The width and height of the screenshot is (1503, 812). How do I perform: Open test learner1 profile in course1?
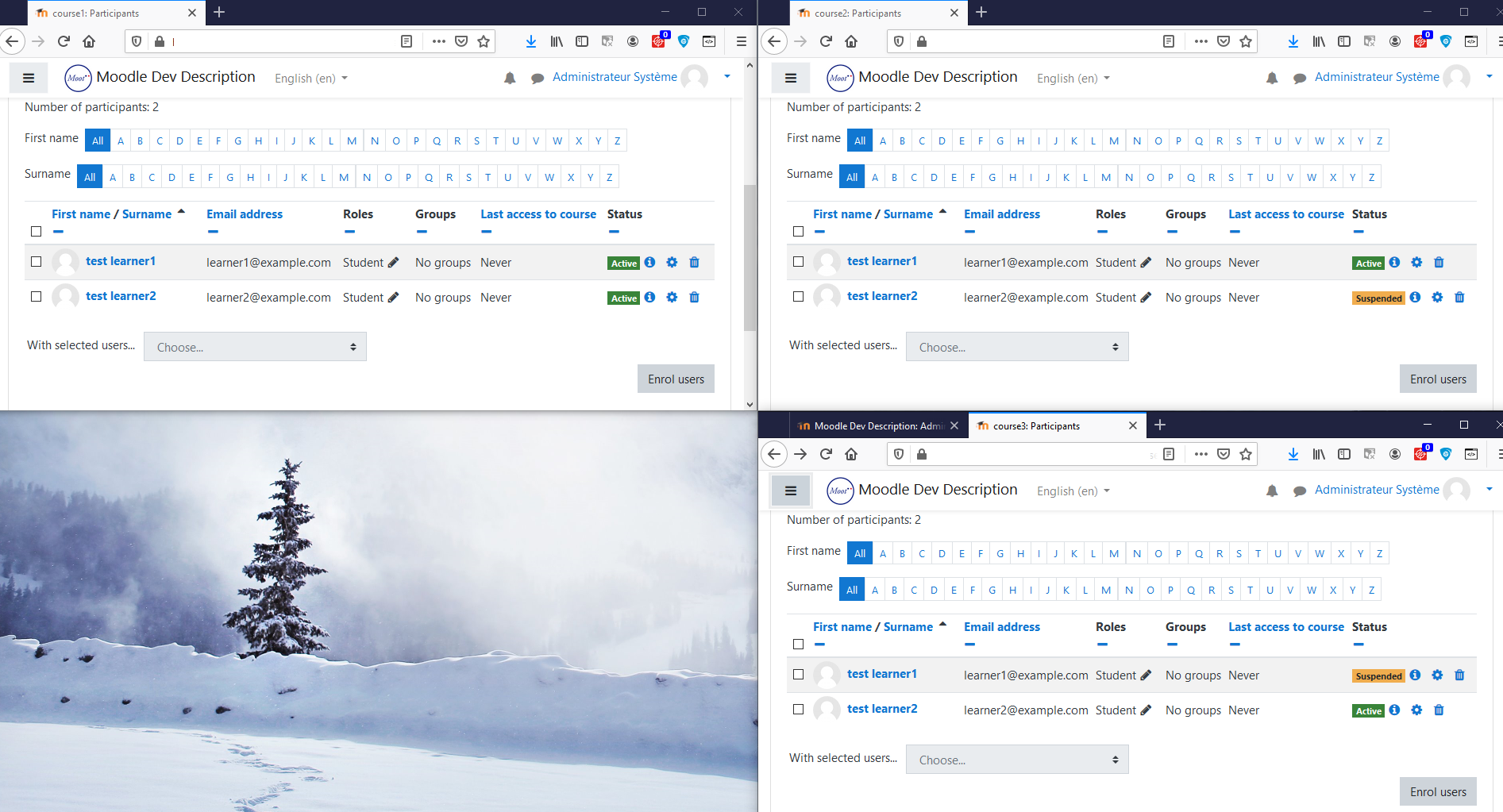click(x=121, y=261)
